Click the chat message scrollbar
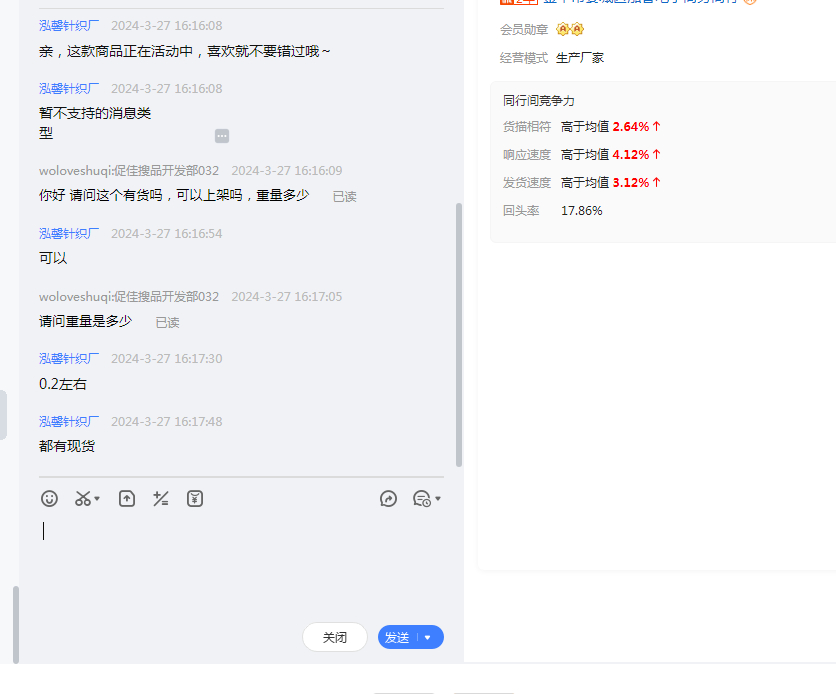 click(x=459, y=335)
